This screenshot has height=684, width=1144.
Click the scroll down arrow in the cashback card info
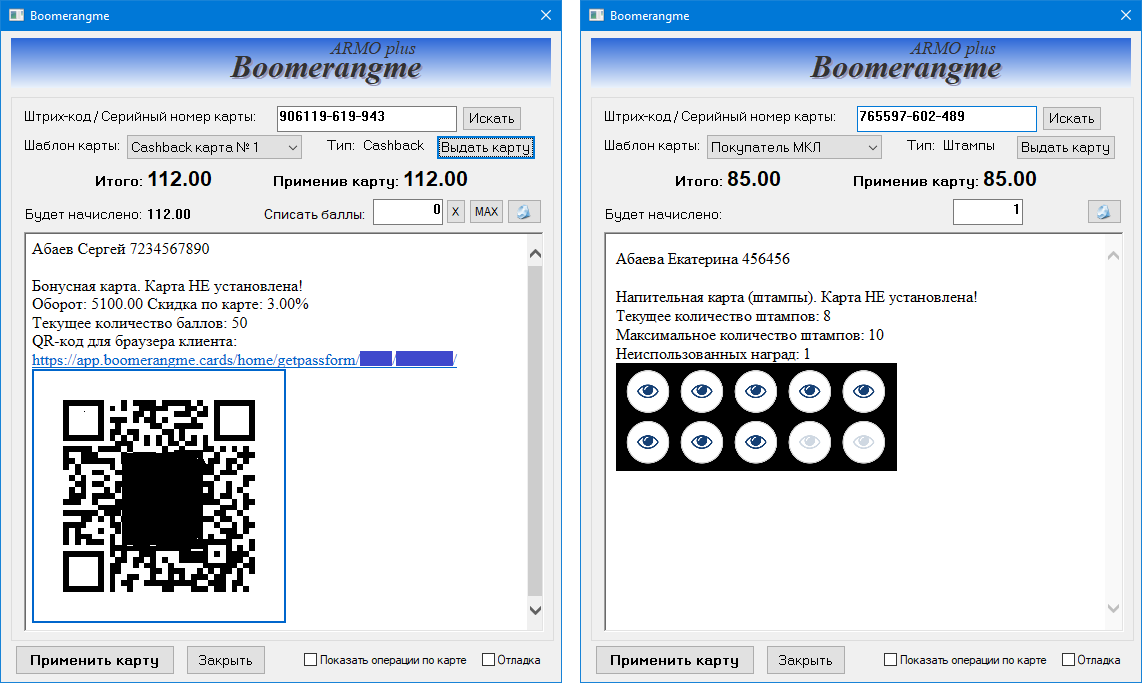tap(534, 609)
